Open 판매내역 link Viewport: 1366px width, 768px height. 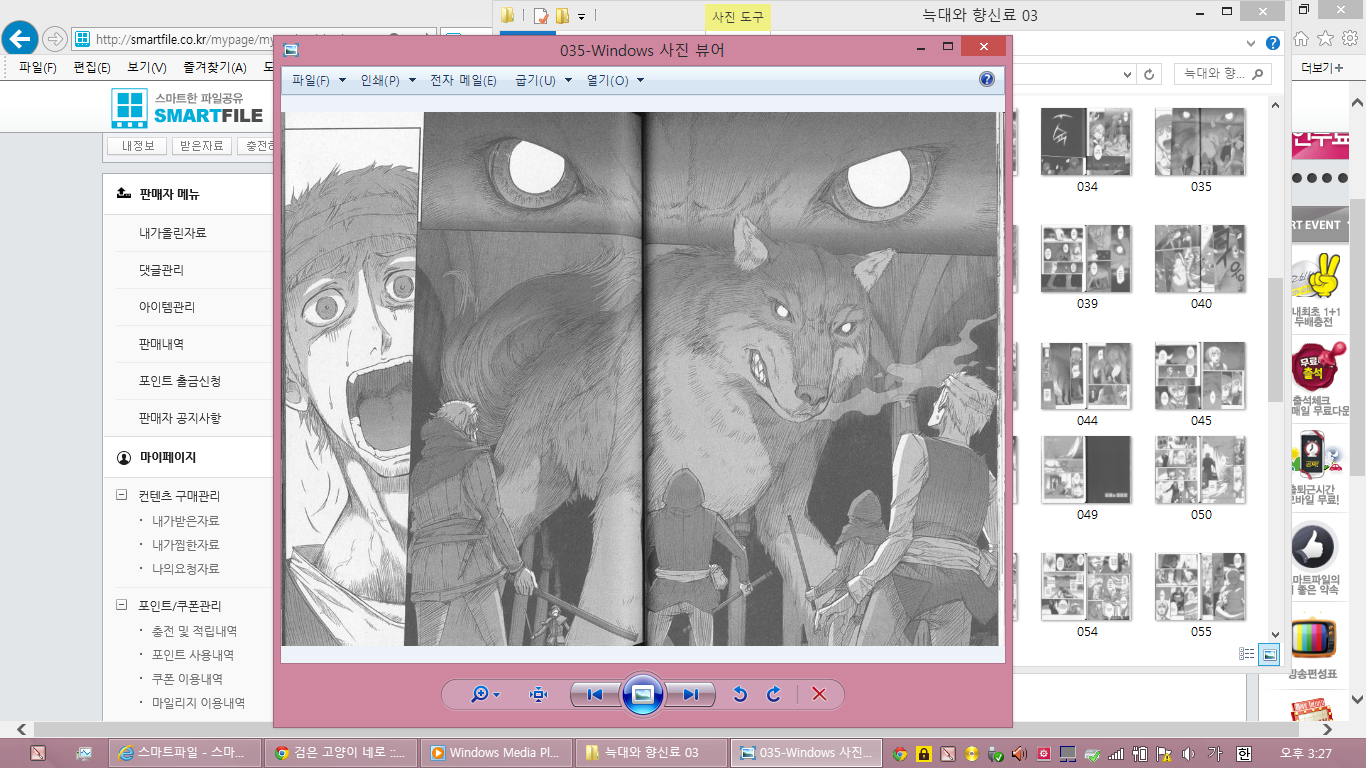pos(161,344)
